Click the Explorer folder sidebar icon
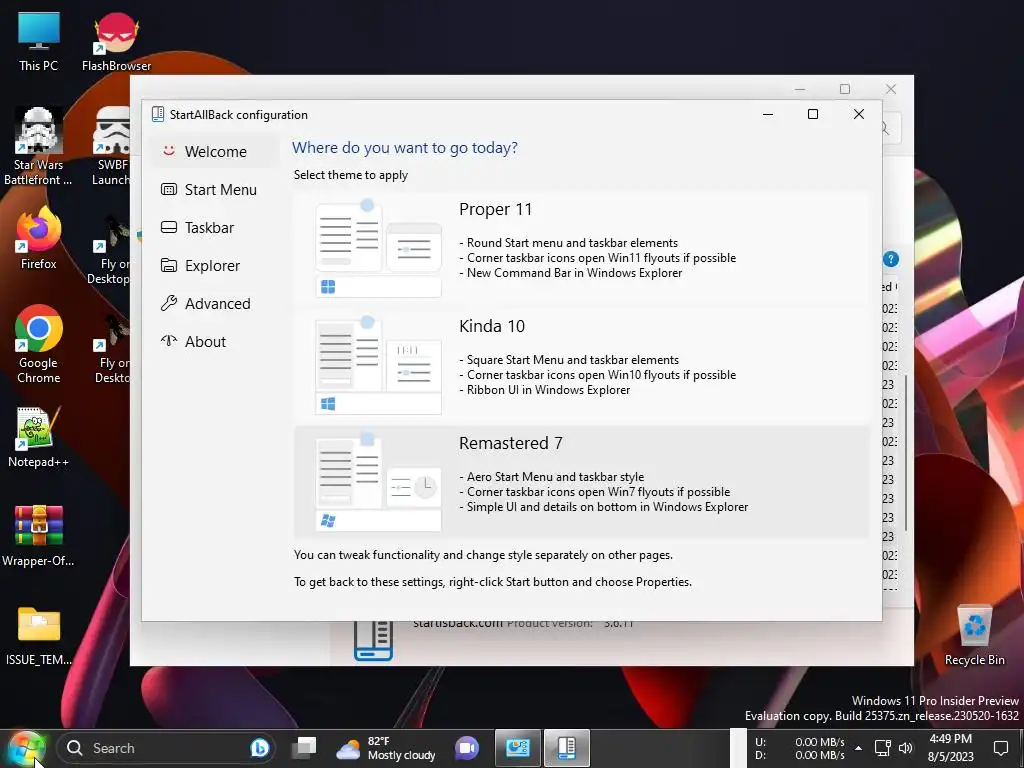This screenshot has width=1024, height=768. click(x=168, y=265)
